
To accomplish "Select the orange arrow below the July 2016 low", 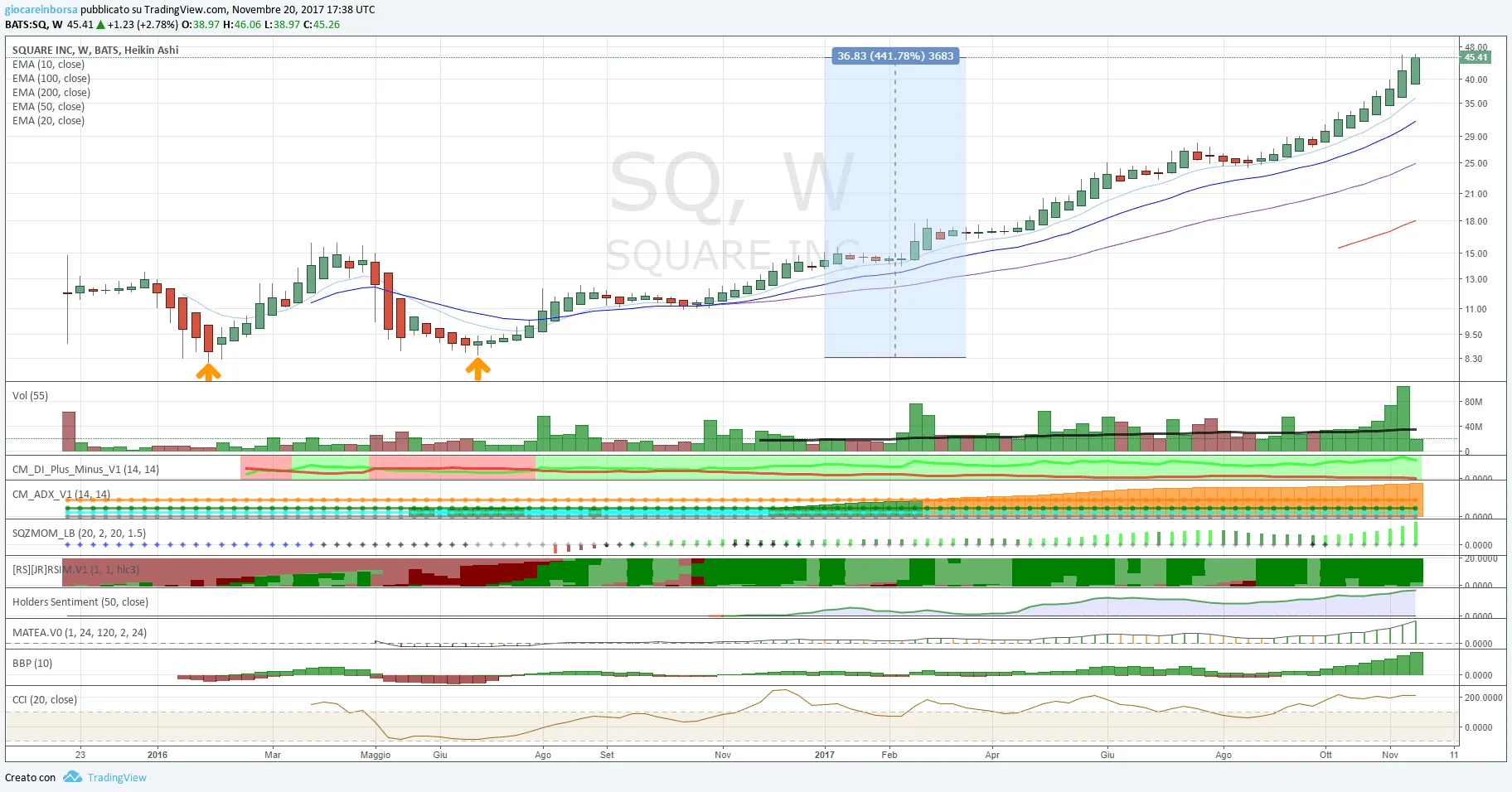I will 477,369.
